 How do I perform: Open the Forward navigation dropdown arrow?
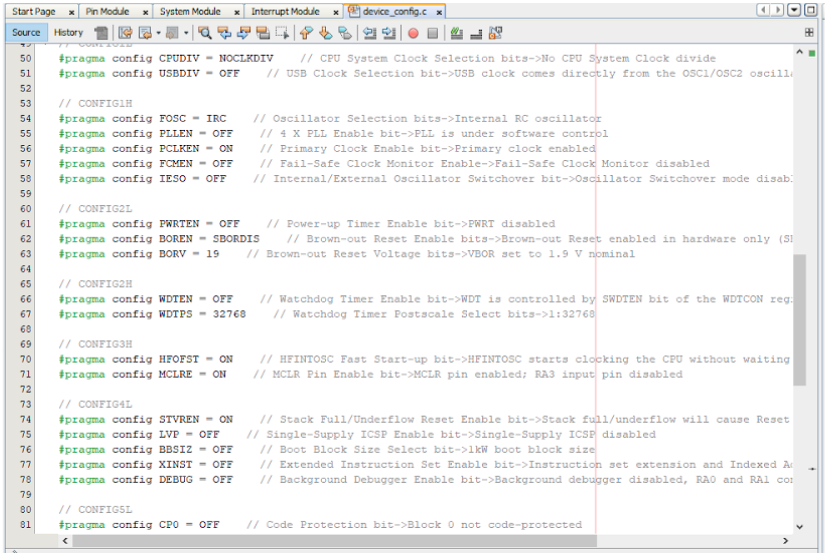[186, 33]
